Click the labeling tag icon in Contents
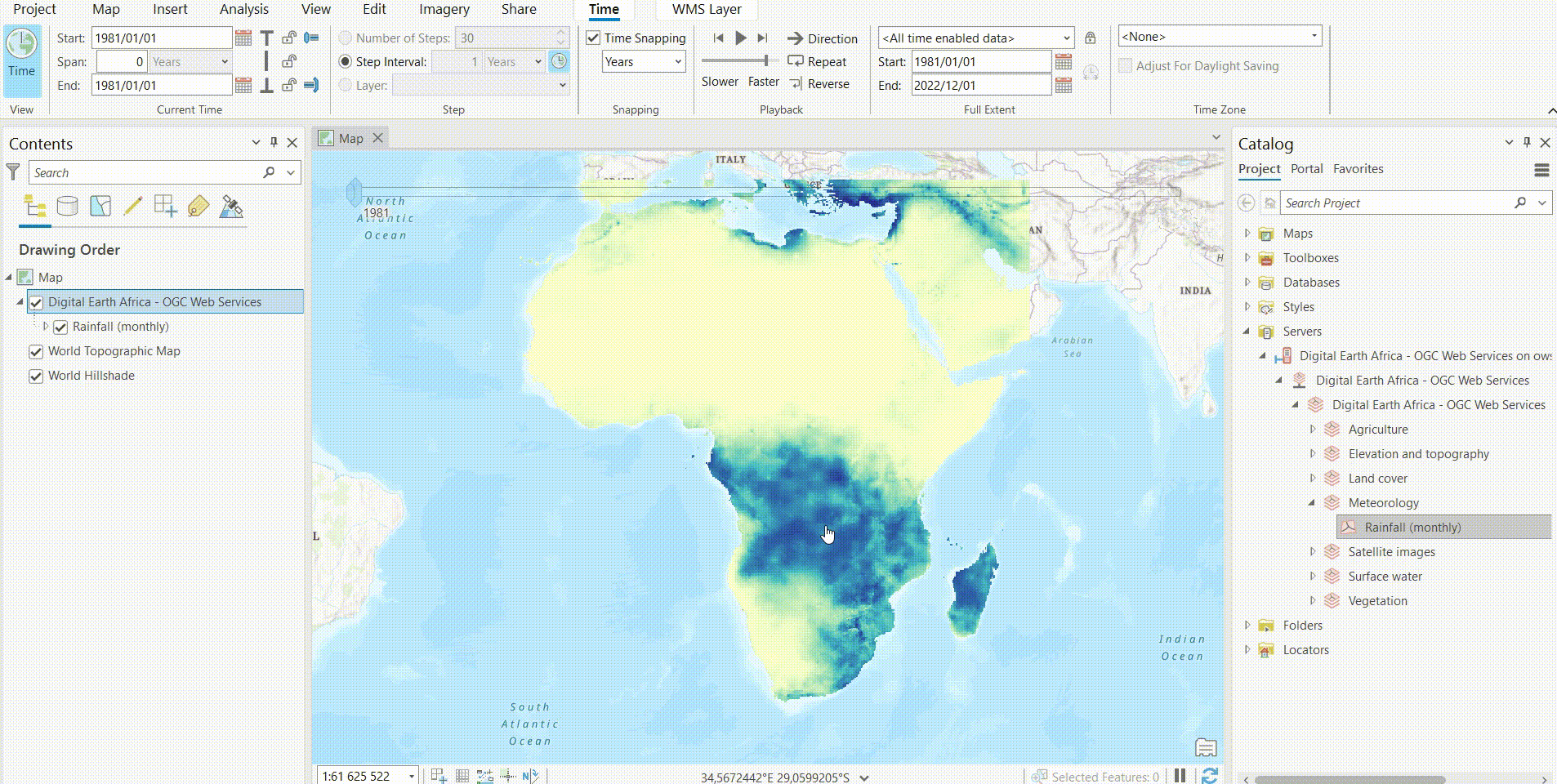1557x784 pixels. tap(199, 206)
